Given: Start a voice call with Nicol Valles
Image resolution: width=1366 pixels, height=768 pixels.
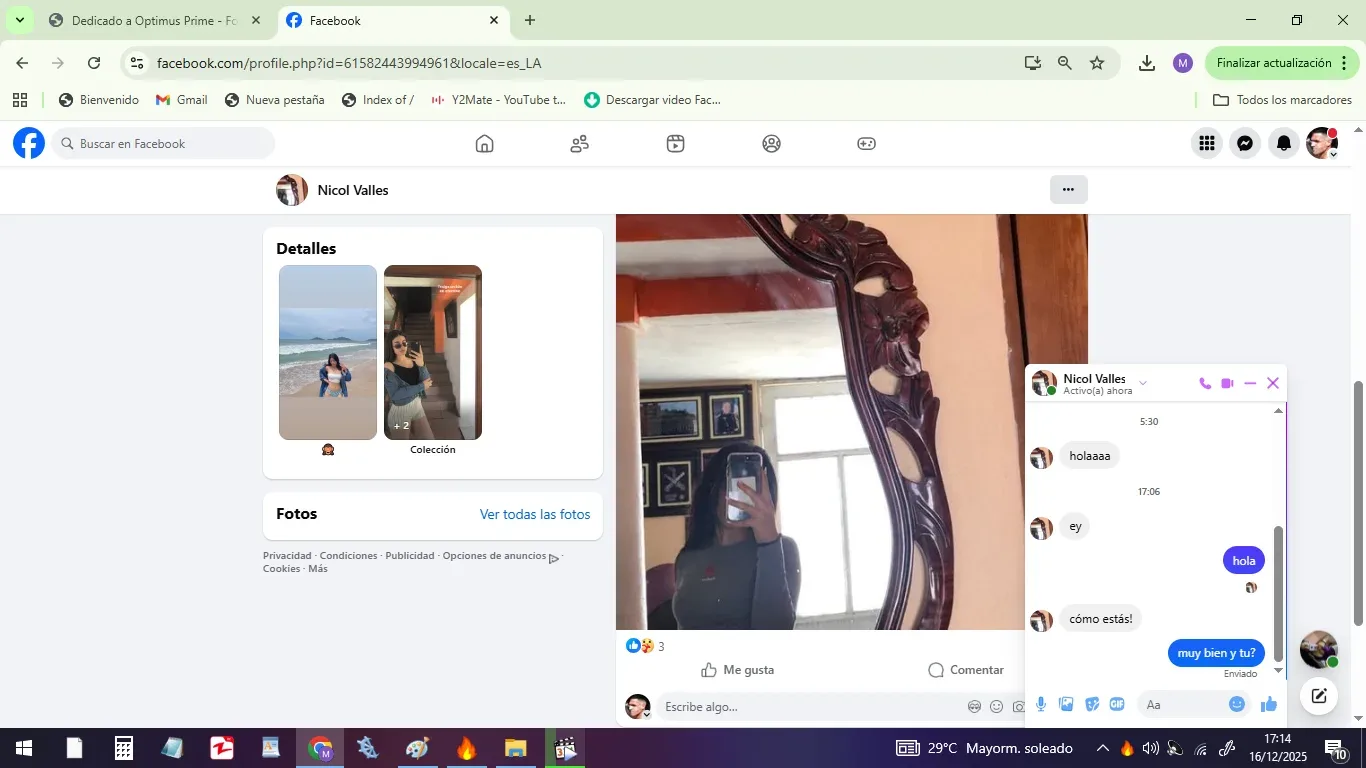Looking at the screenshot, I should (1205, 384).
